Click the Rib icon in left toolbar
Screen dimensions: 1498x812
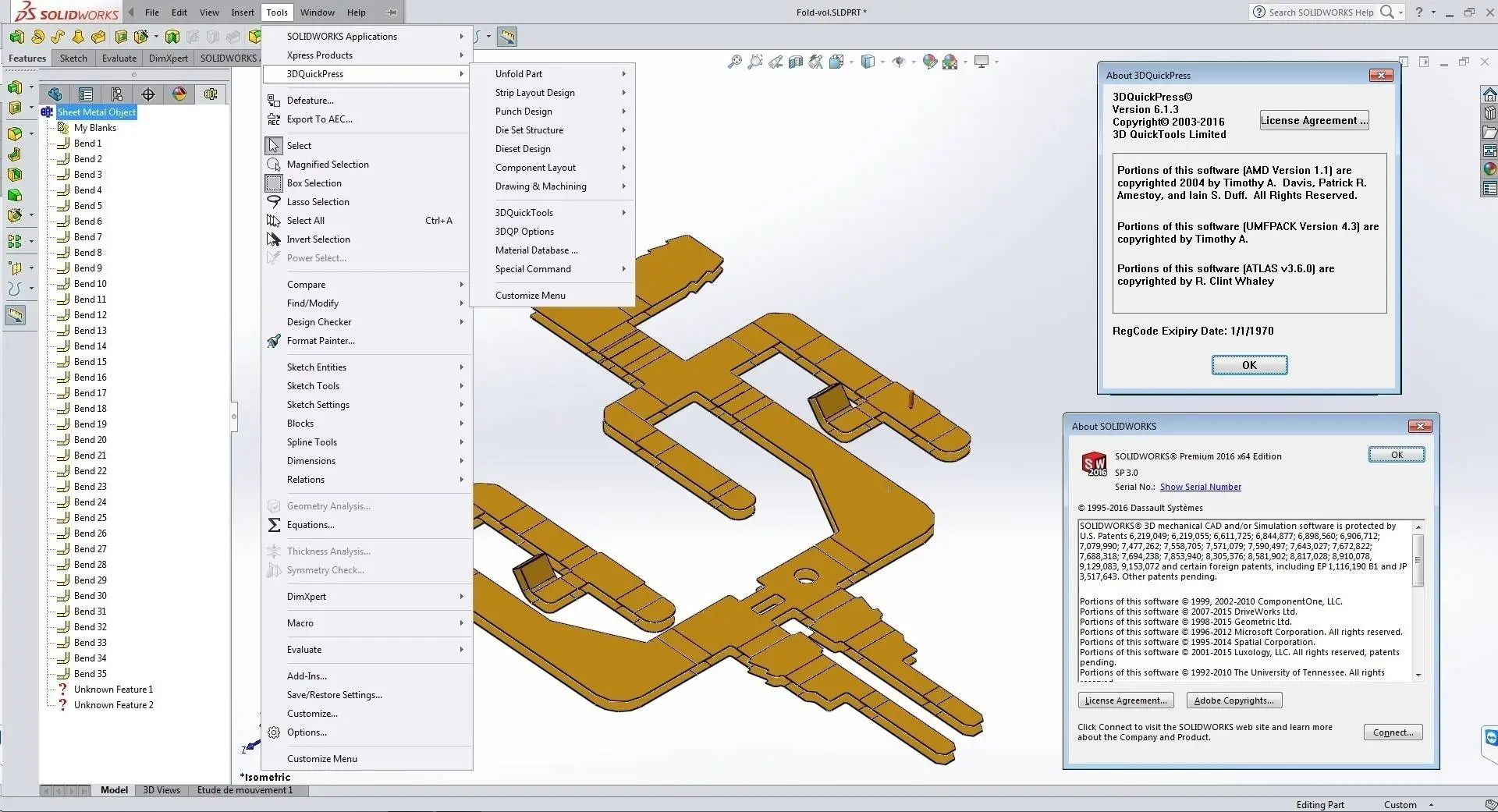click(15, 154)
